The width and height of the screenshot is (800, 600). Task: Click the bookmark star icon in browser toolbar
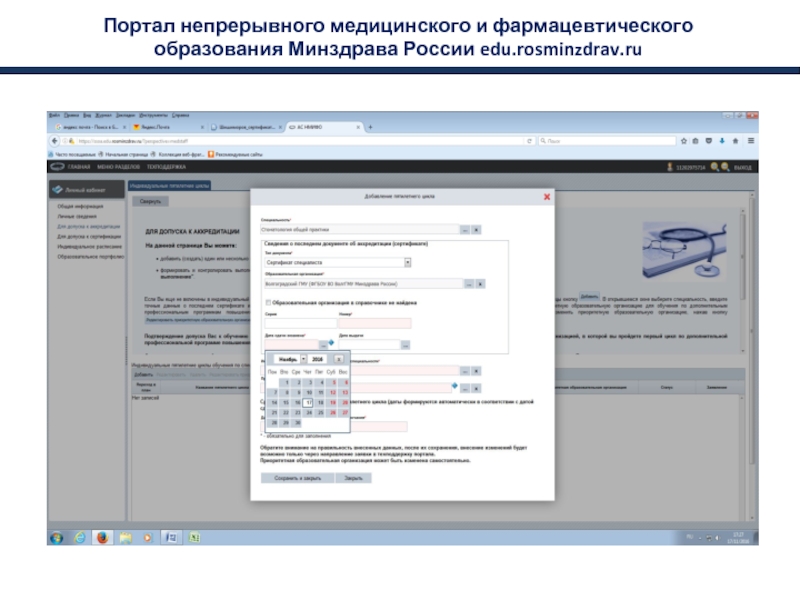684,141
